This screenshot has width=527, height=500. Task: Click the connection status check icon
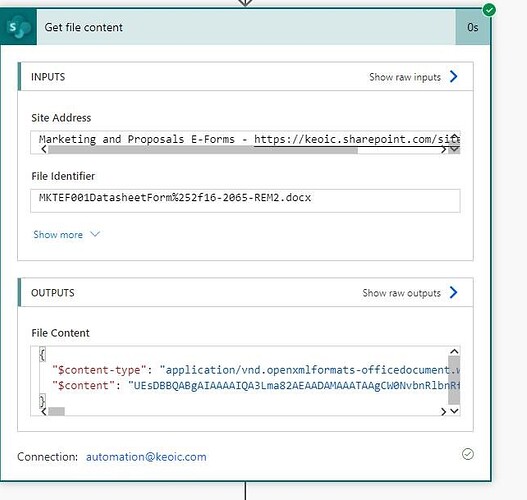pos(468,454)
